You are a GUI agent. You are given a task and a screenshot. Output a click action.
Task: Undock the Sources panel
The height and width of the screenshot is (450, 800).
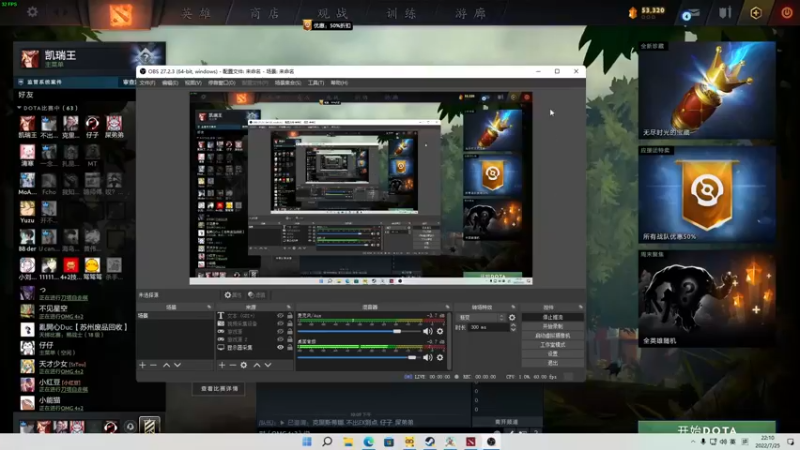pos(289,307)
